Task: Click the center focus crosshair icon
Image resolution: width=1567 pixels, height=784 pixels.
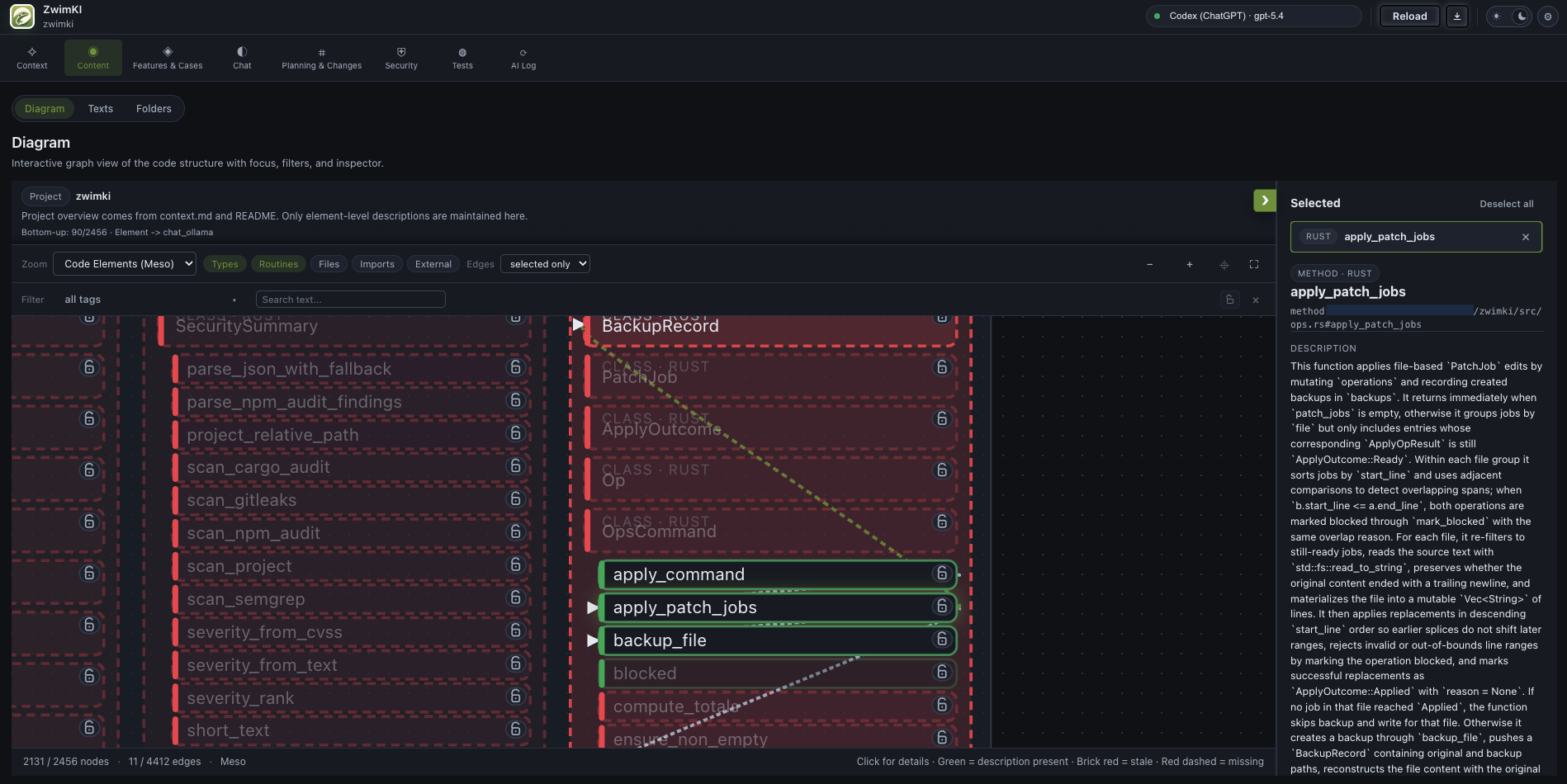Action: pyautogui.click(x=1224, y=264)
